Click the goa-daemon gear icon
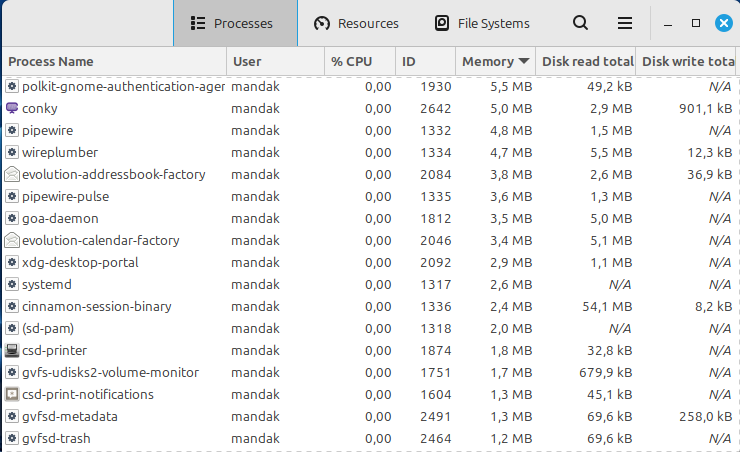The height and width of the screenshot is (452, 740). click(12, 218)
